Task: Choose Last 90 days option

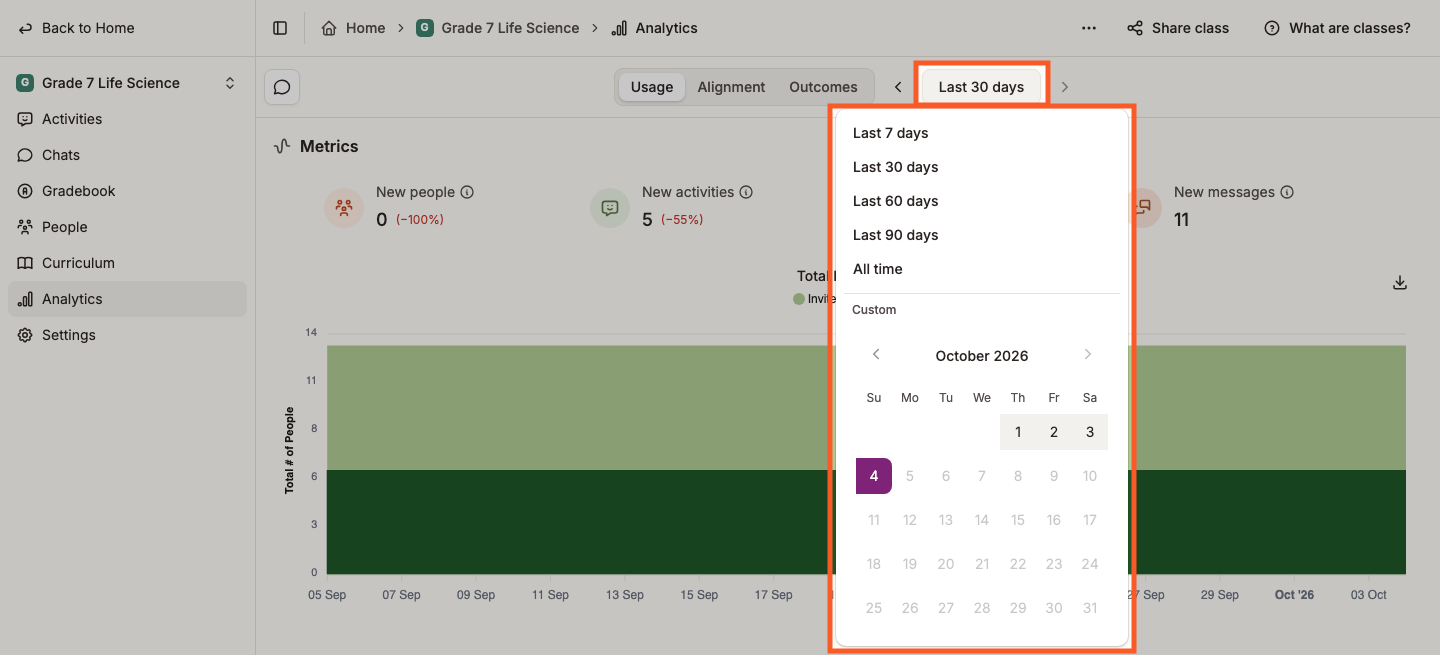Action: coord(982,235)
